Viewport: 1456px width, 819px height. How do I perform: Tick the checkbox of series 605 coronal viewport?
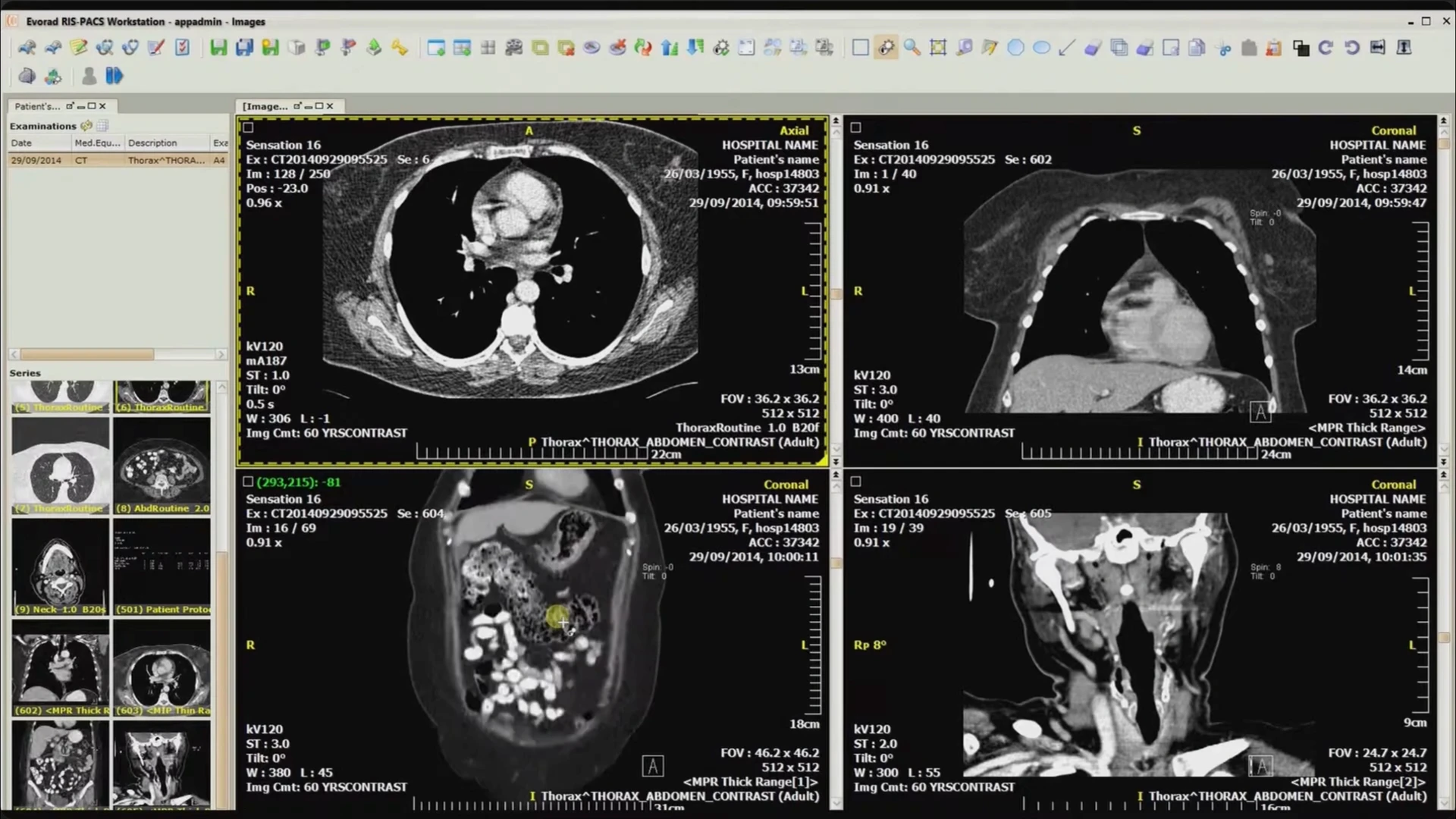856,482
